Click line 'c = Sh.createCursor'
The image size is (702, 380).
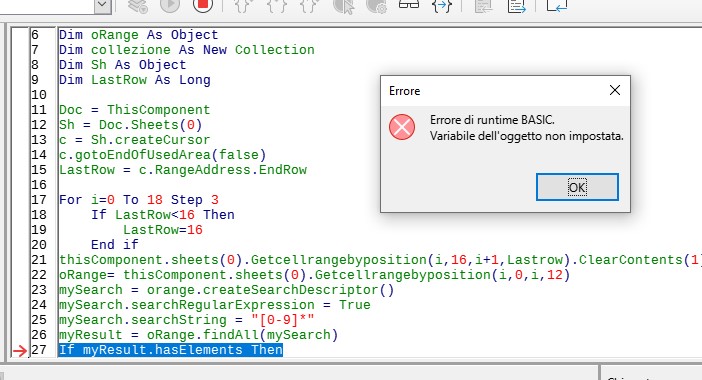[x=134, y=140]
